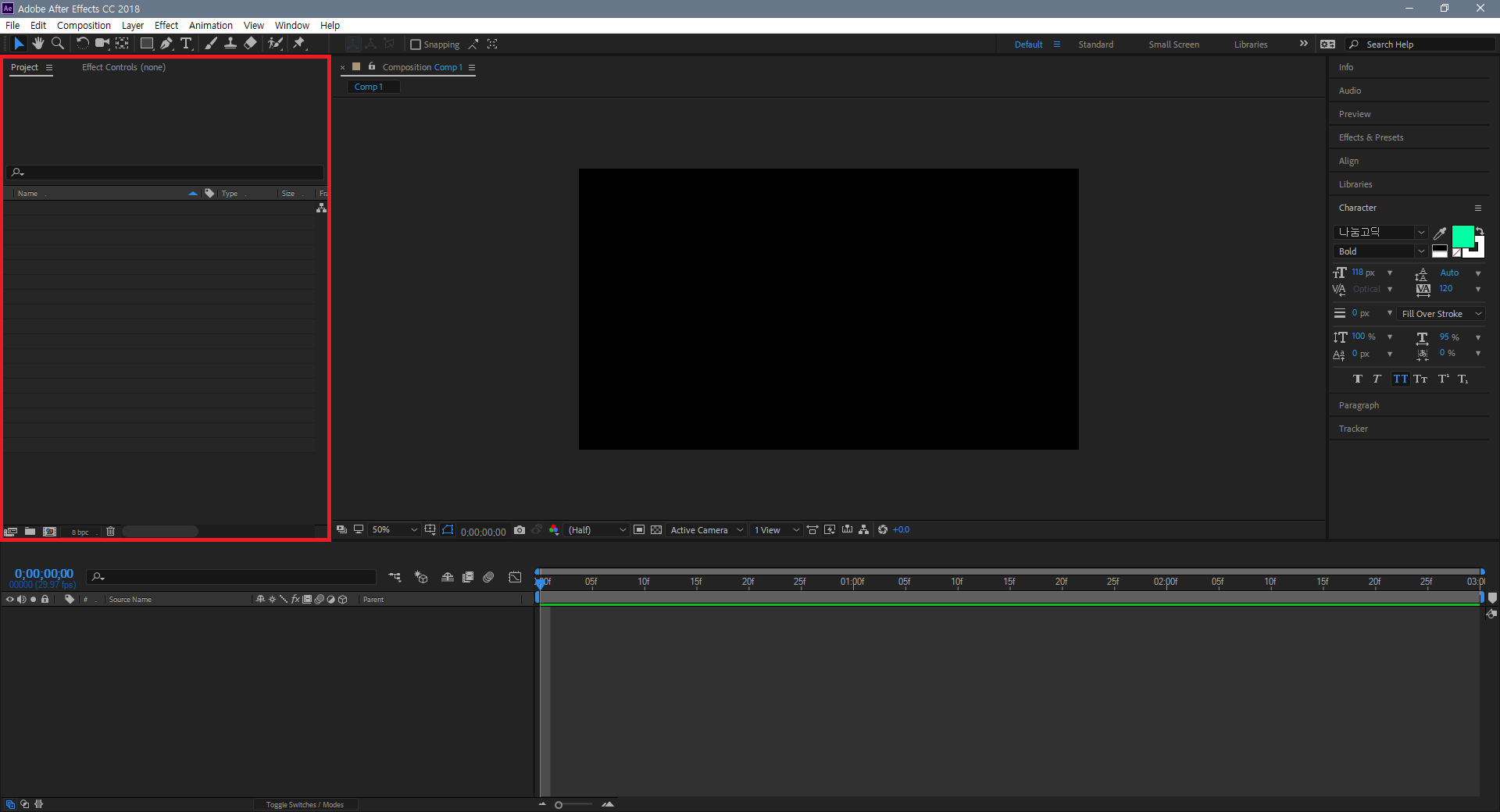Toggle All Caps in Character panel
This screenshot has width=1500, height=812.
[1400, 379]
